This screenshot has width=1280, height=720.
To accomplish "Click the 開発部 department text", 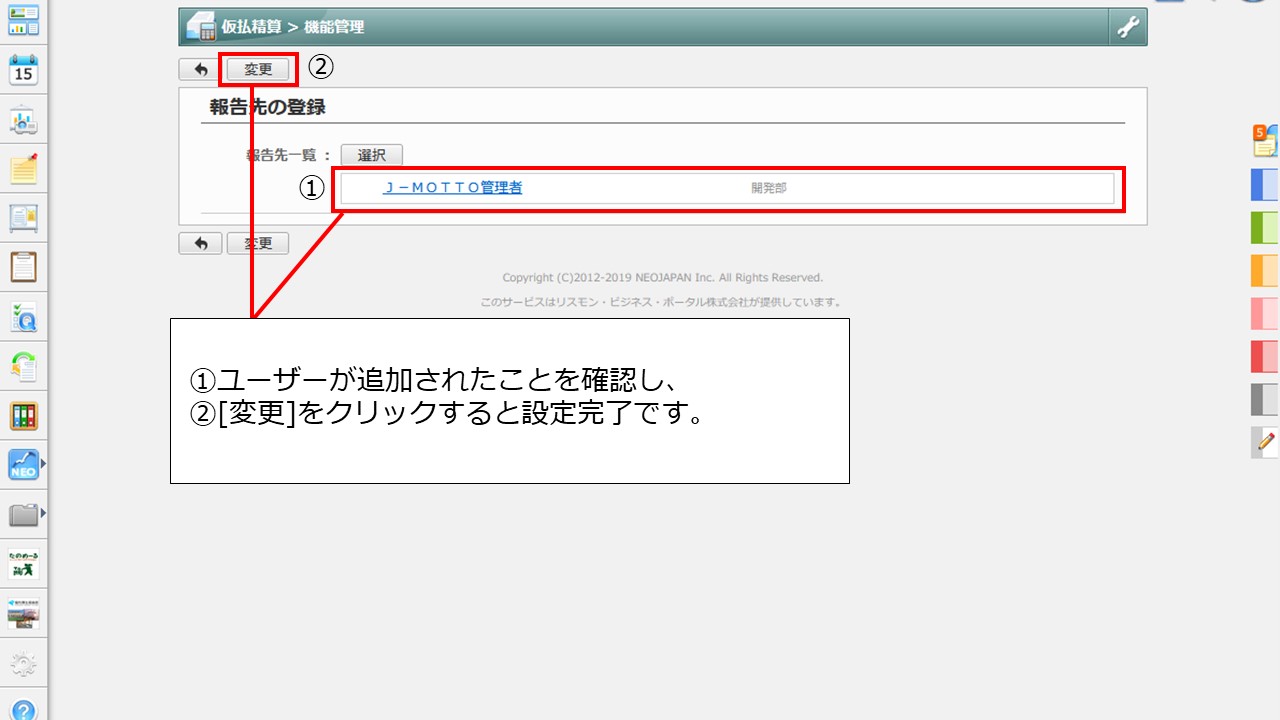I will click(769, 188).
